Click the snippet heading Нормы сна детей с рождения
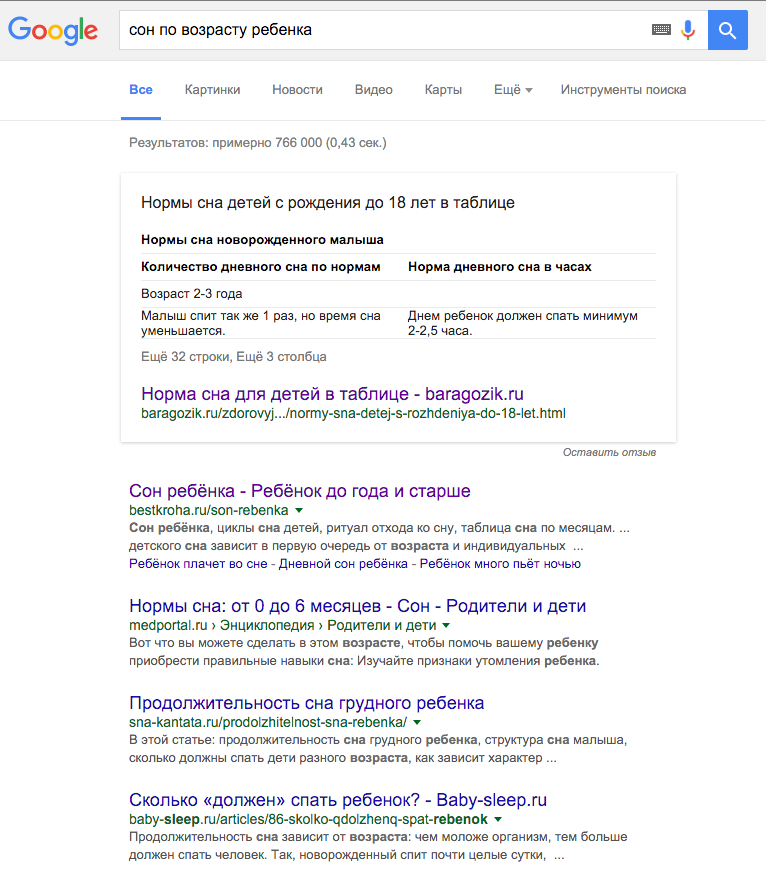 click(328, 202)
